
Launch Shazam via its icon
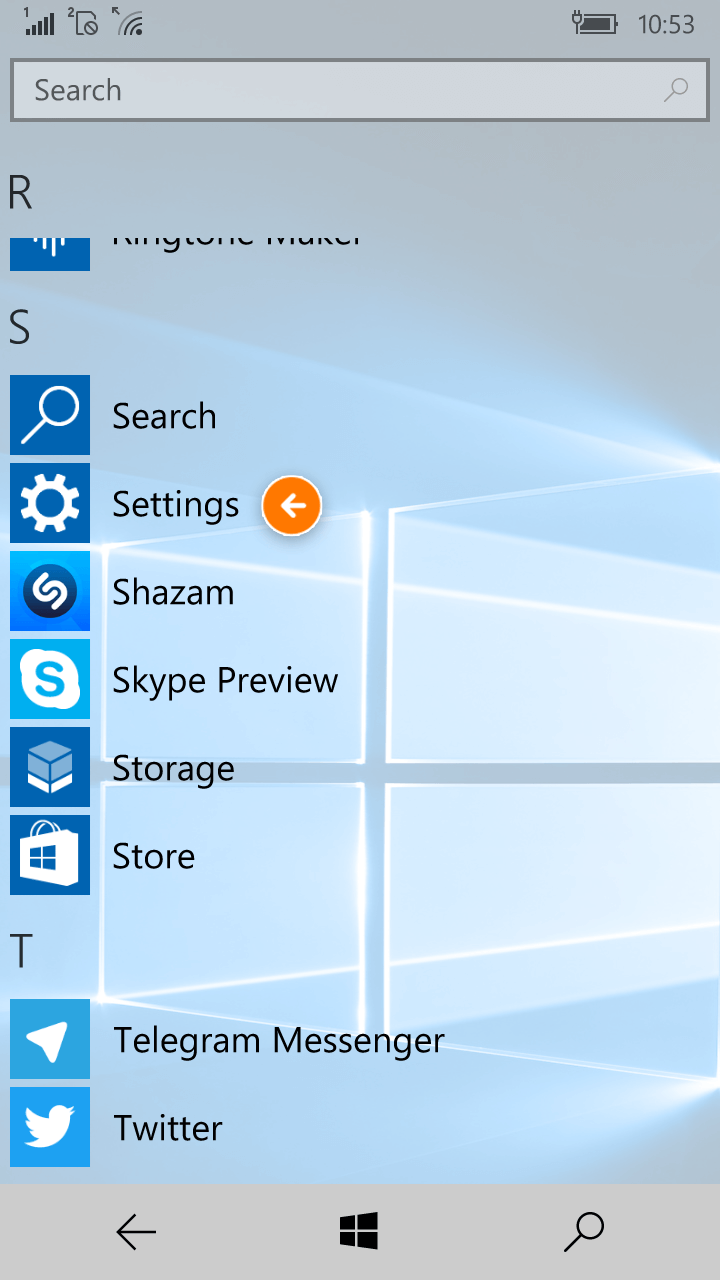[50, 591]
